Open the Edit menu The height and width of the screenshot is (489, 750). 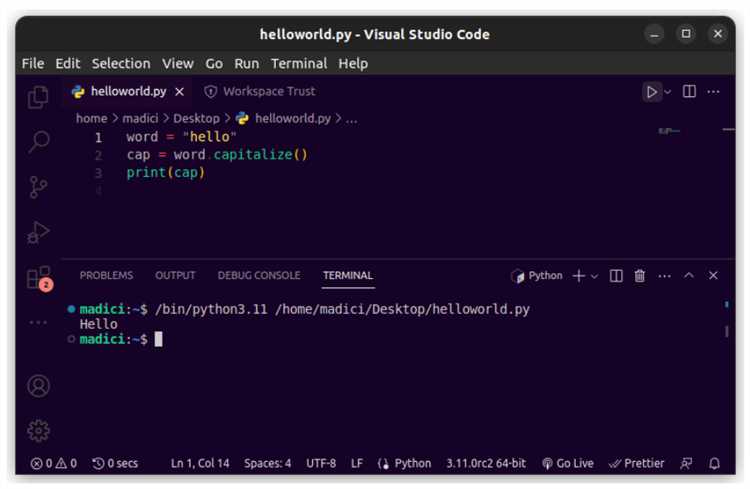67,63
